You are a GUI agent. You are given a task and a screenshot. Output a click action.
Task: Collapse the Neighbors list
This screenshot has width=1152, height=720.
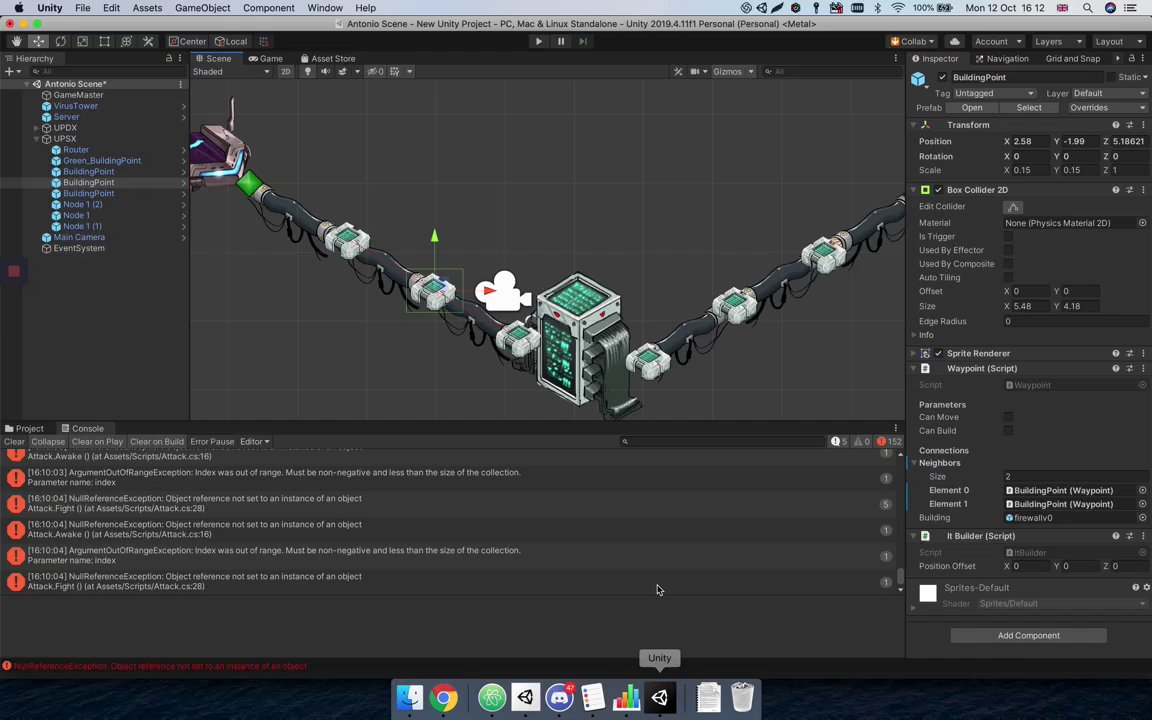[x=914, y=463]
